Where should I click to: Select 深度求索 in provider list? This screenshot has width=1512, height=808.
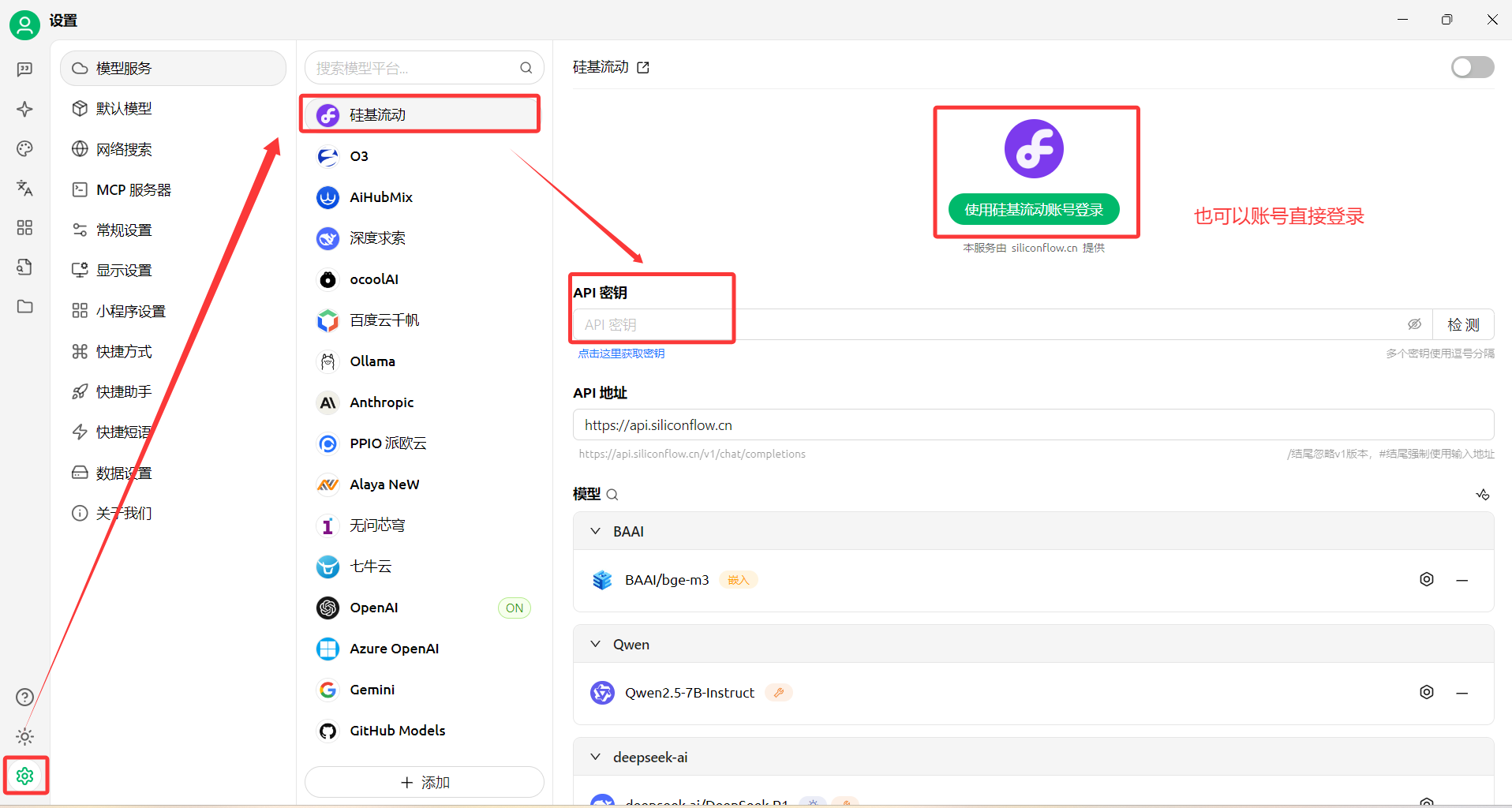click(425, 238)
